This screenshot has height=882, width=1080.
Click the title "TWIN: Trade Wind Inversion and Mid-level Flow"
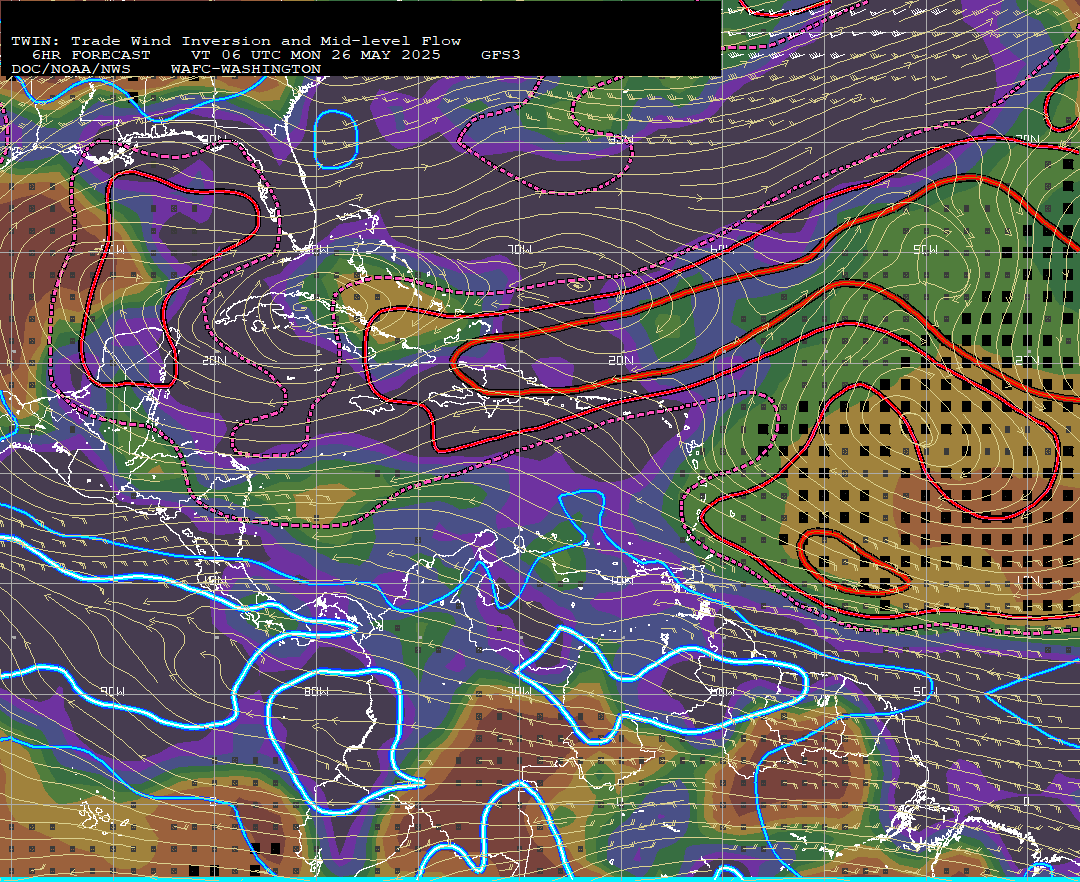point(236,41)
